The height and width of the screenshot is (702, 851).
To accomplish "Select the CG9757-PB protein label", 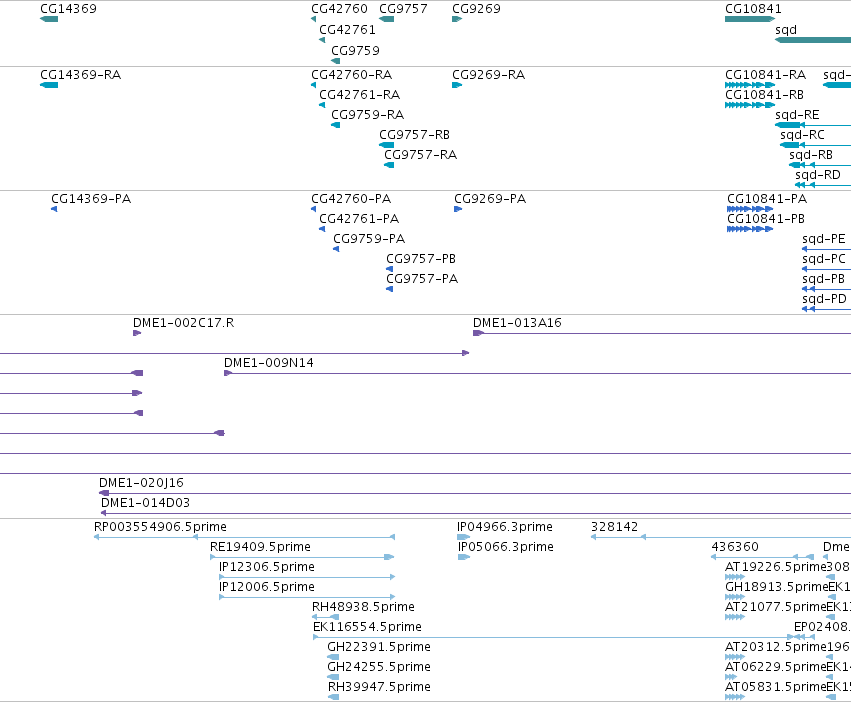I will pyautogui.click(x=421, y=259).
